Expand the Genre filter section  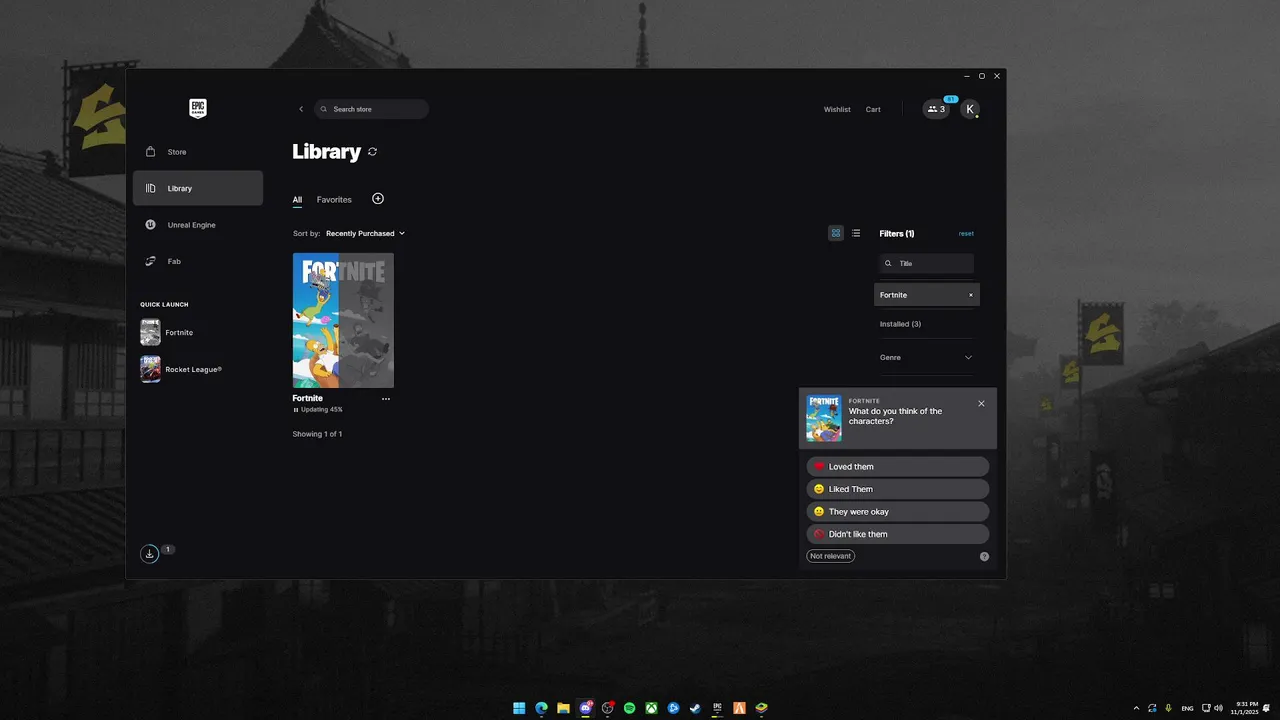click(926, 357)
